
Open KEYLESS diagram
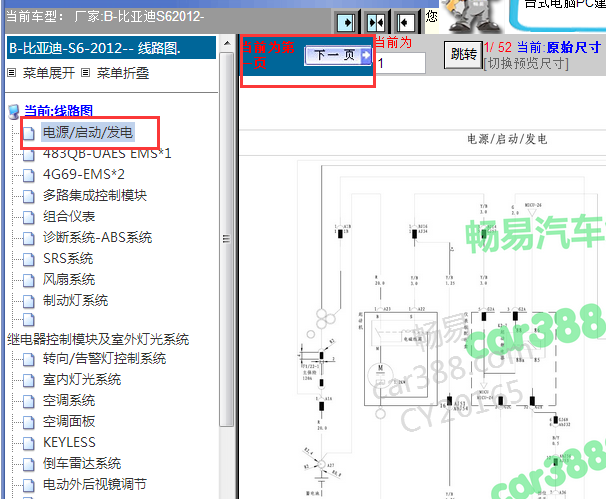point(69,442)
